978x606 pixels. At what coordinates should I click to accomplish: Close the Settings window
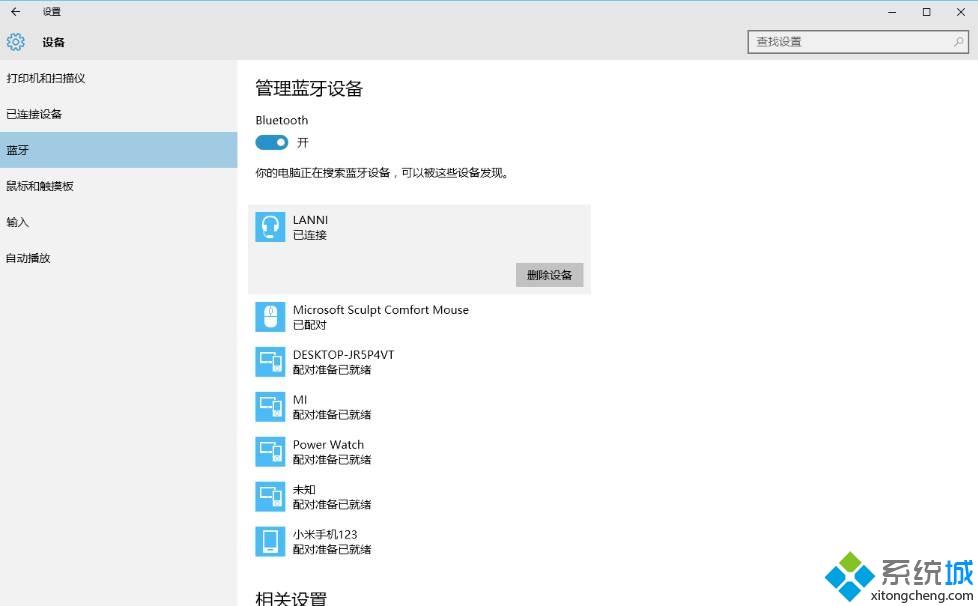coord(961,12)
